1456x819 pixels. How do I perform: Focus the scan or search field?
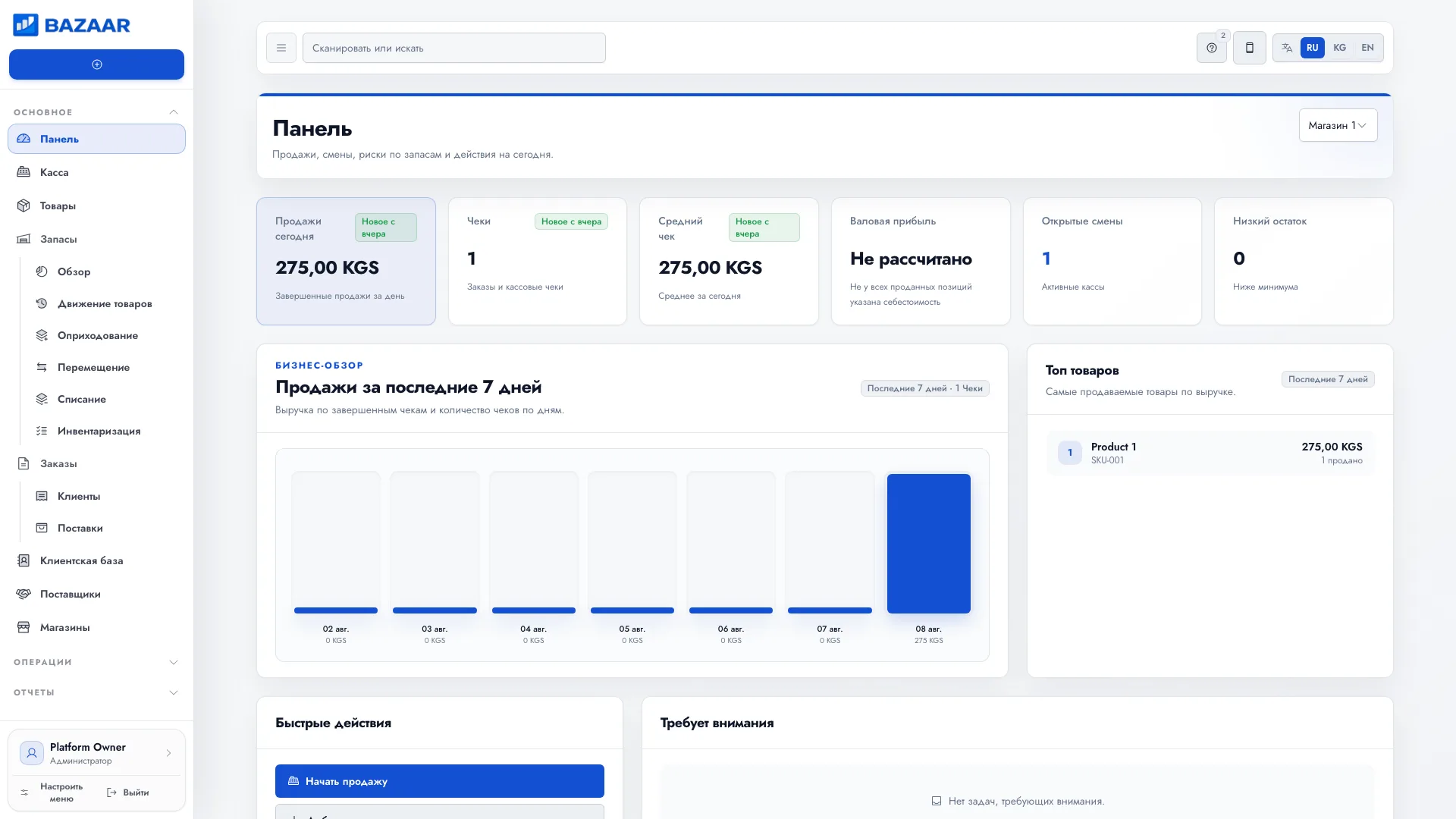click(453, 48)
